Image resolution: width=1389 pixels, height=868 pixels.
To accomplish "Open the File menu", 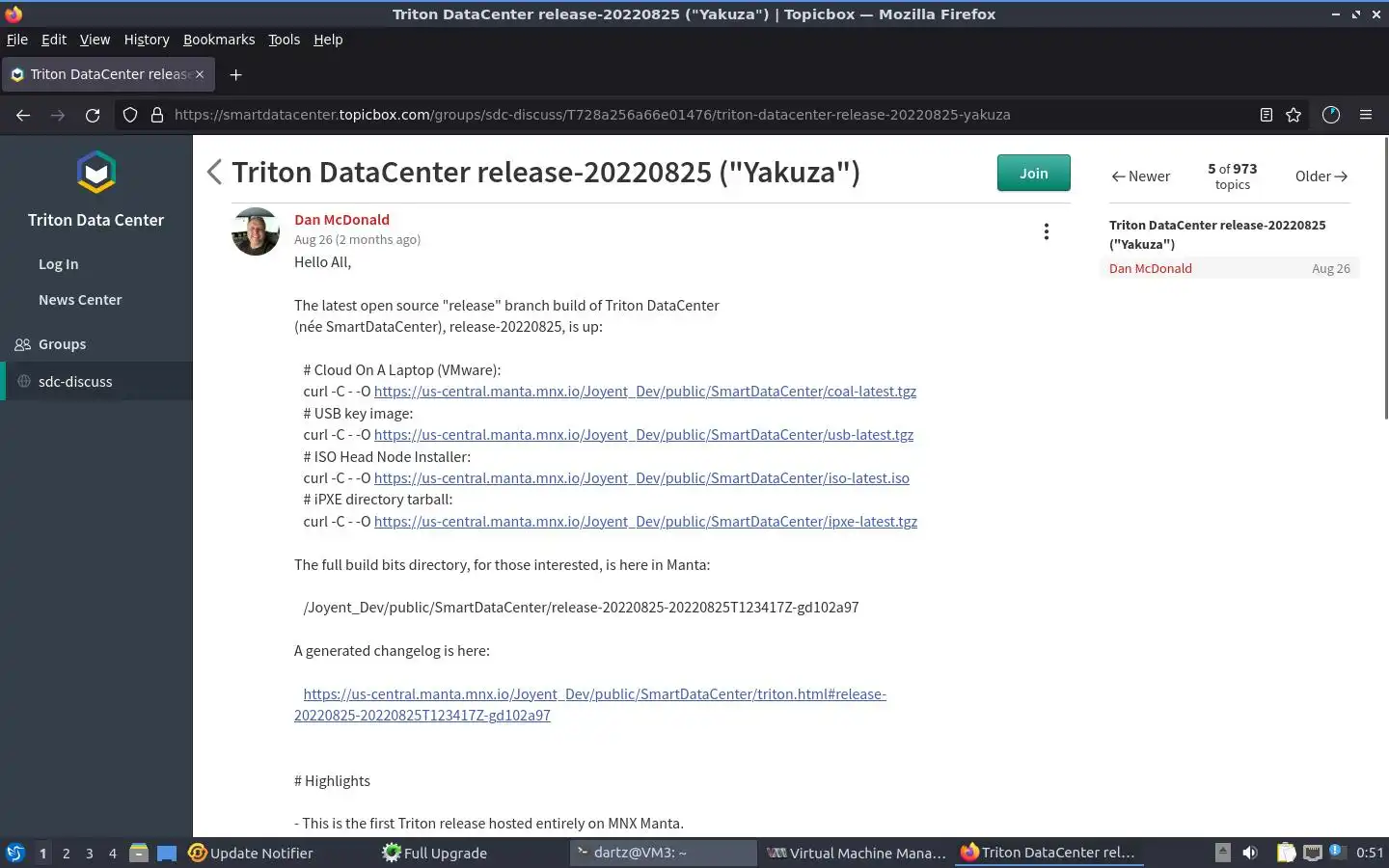I will coord(17,40).
